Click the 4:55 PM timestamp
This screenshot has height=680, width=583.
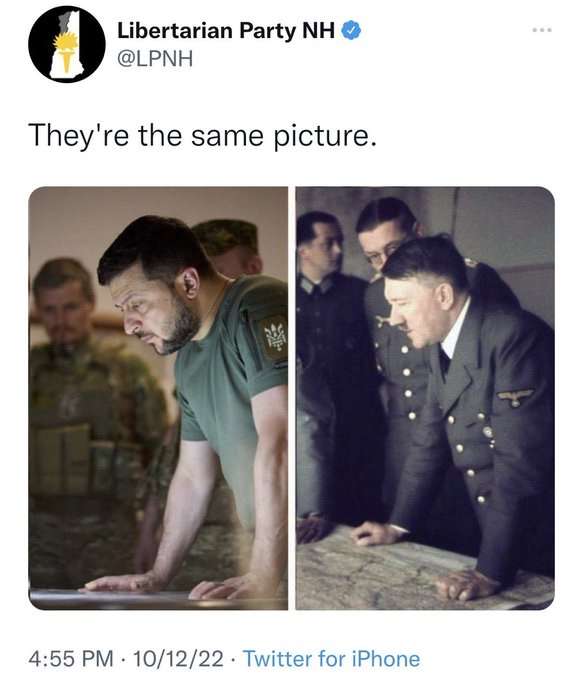tap(71, 658)
